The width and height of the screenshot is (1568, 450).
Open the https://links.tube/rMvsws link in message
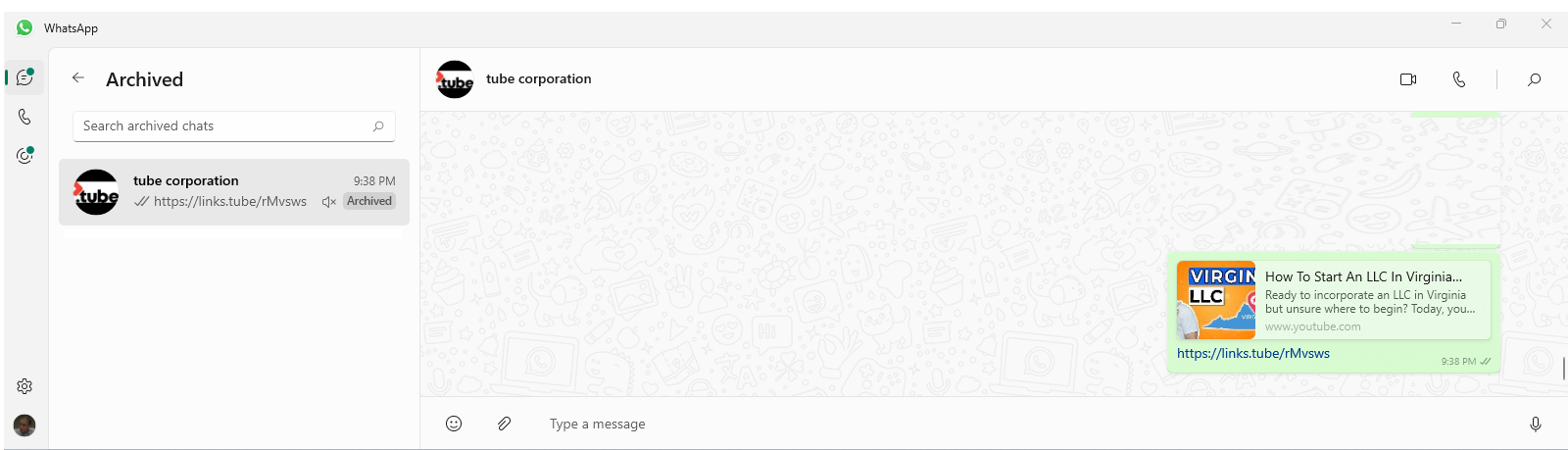[1253, 354]
